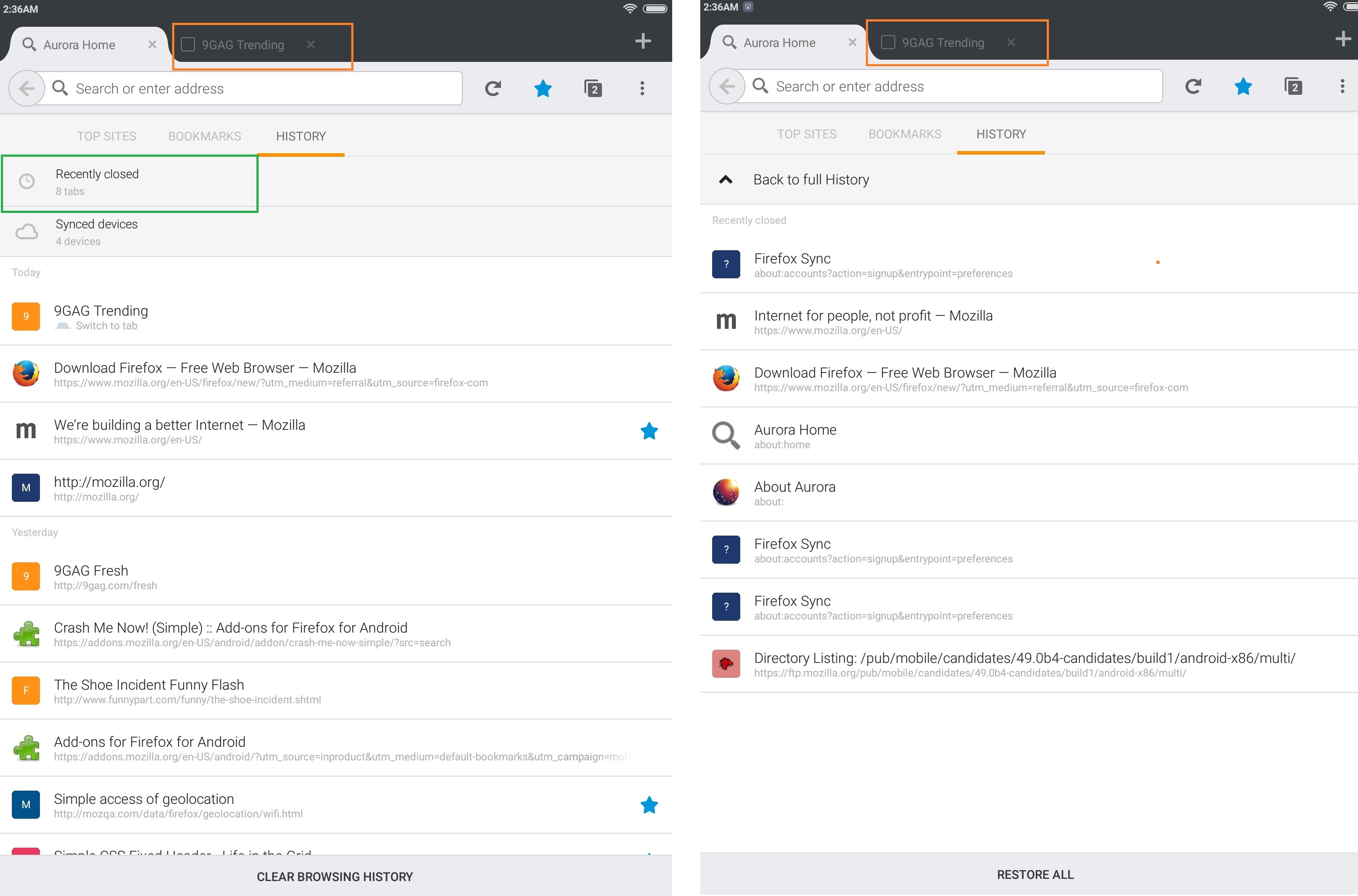Click About Aurora globe icon
The width and height of the screenshot is (1358, 896).
click(726, 493)
